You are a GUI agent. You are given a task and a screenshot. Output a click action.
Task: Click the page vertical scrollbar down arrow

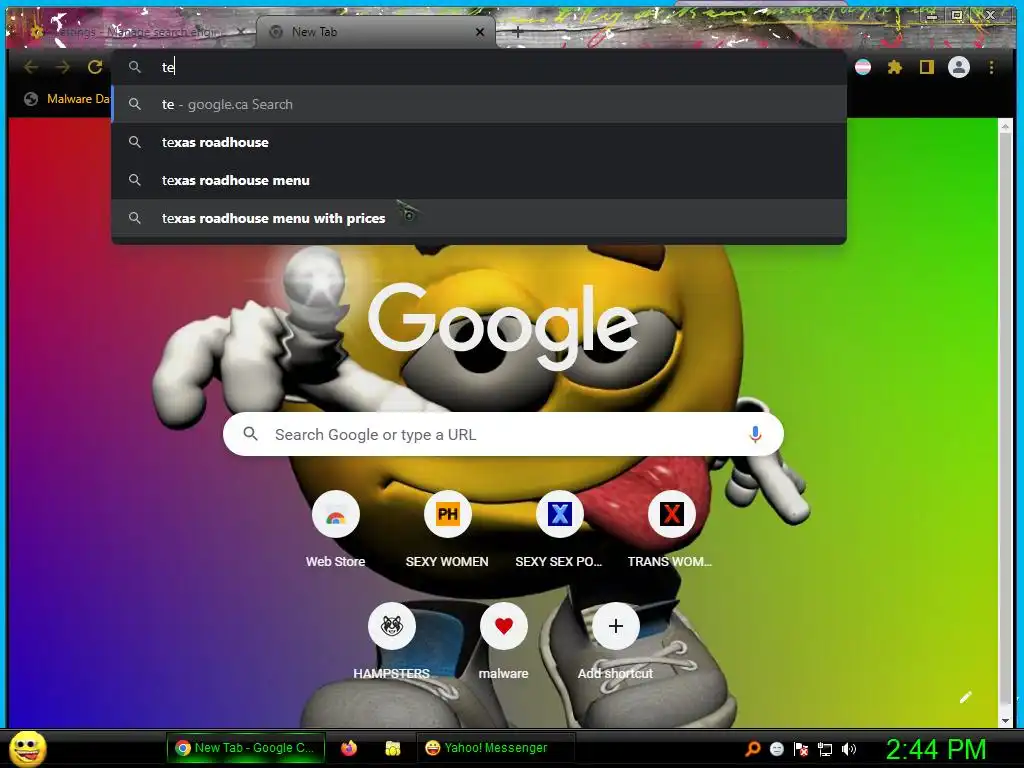click(x=1005, y=720)
